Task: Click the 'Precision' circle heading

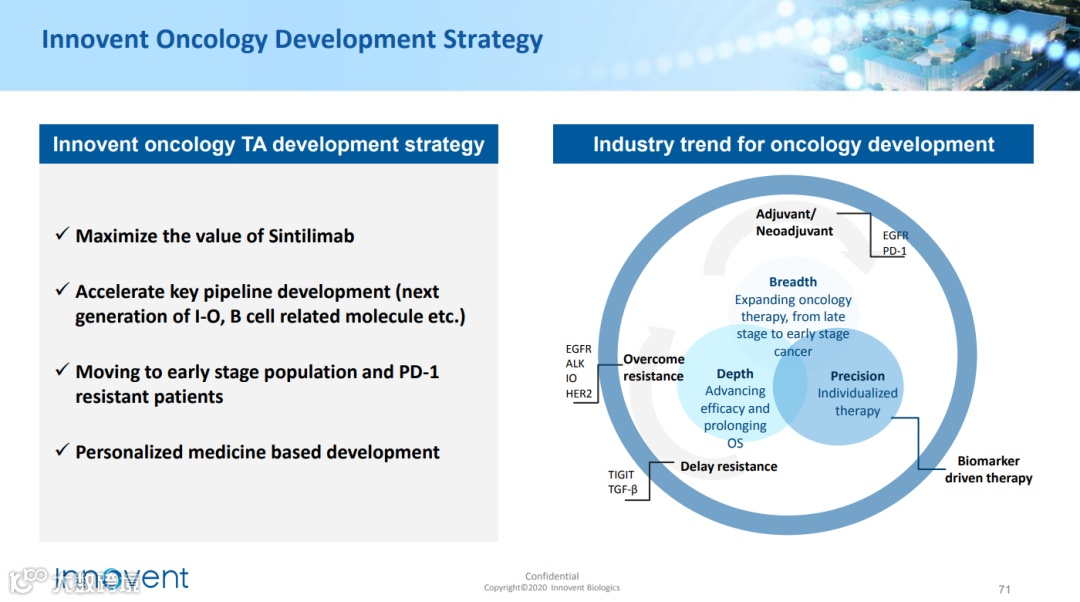Action: coord(858,376)
